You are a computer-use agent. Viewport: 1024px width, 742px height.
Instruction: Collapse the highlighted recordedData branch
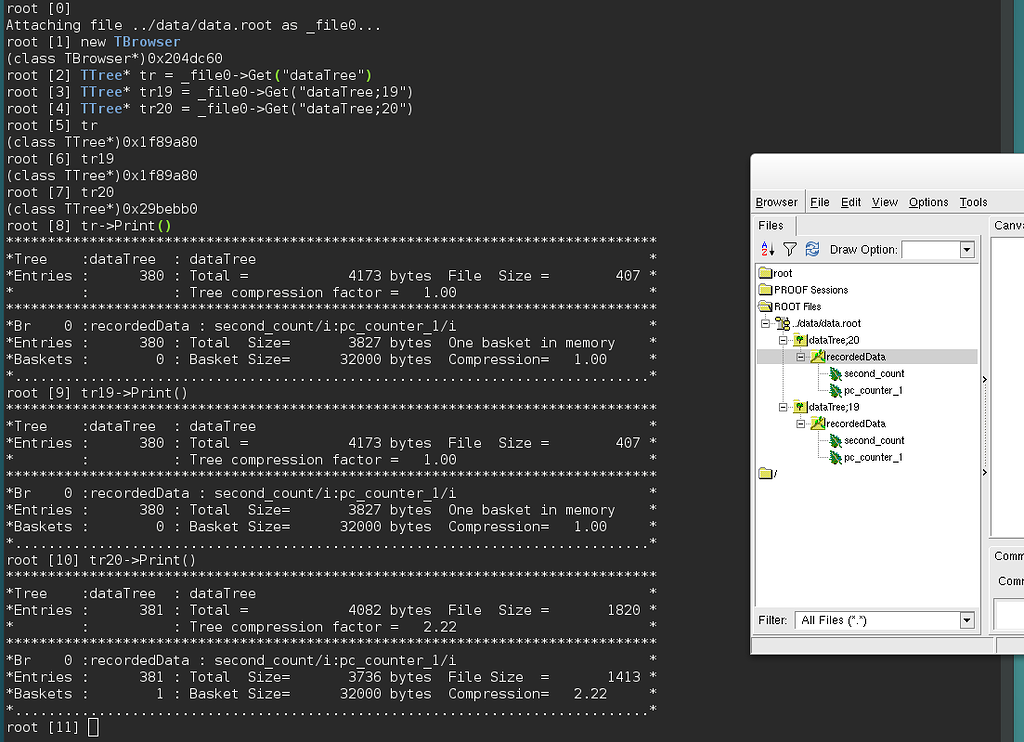coord(801,357)
